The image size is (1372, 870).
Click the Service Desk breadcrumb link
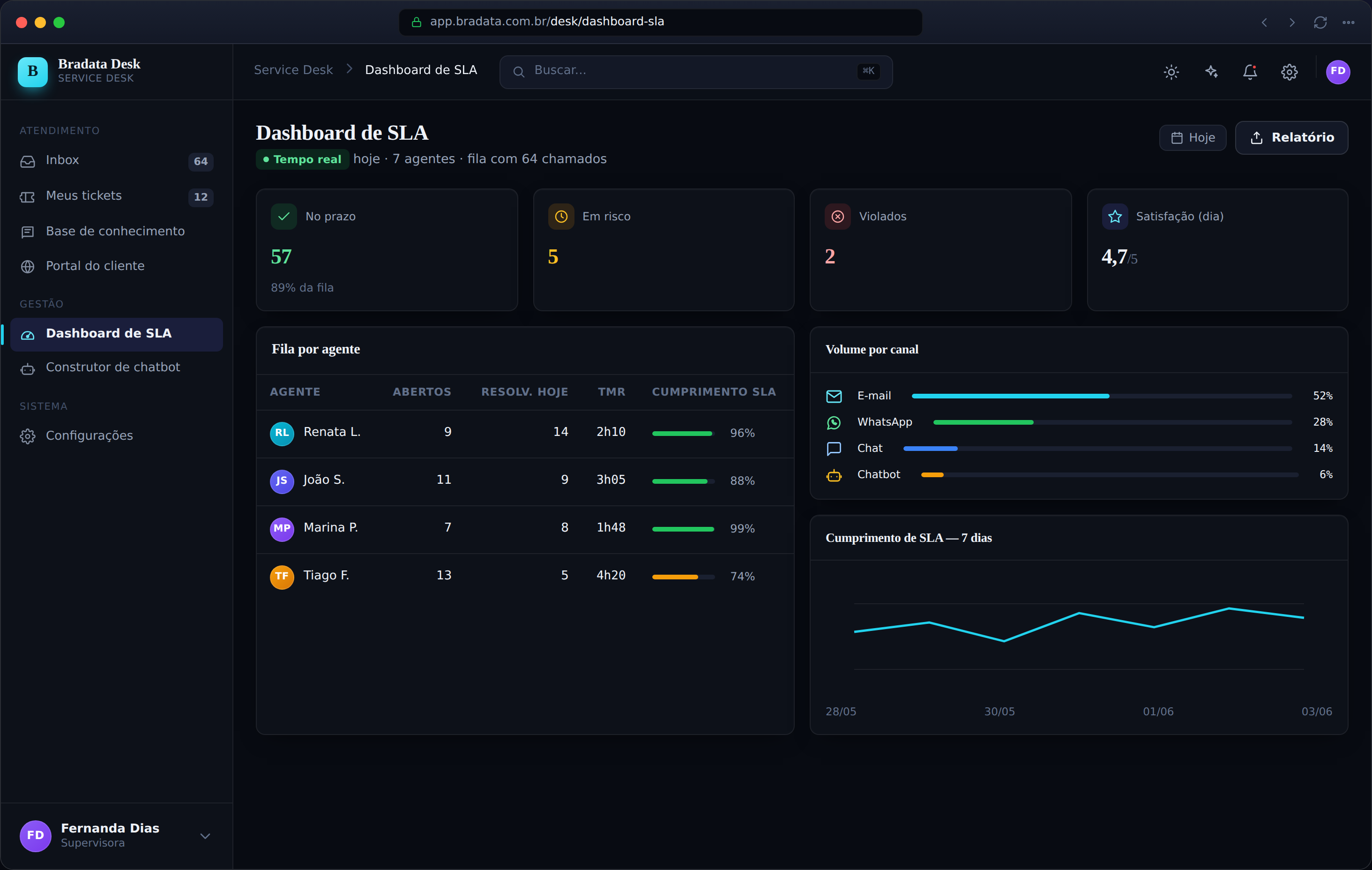click(x=293, y=70)
